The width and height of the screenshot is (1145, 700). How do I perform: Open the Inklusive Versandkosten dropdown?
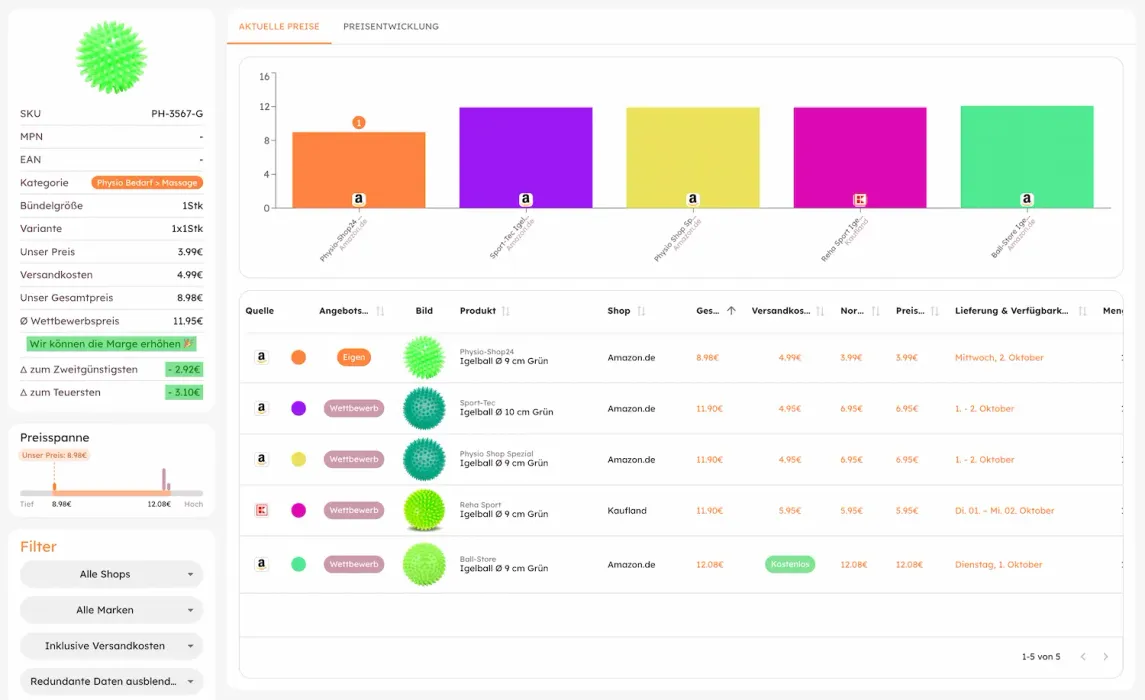111,646
